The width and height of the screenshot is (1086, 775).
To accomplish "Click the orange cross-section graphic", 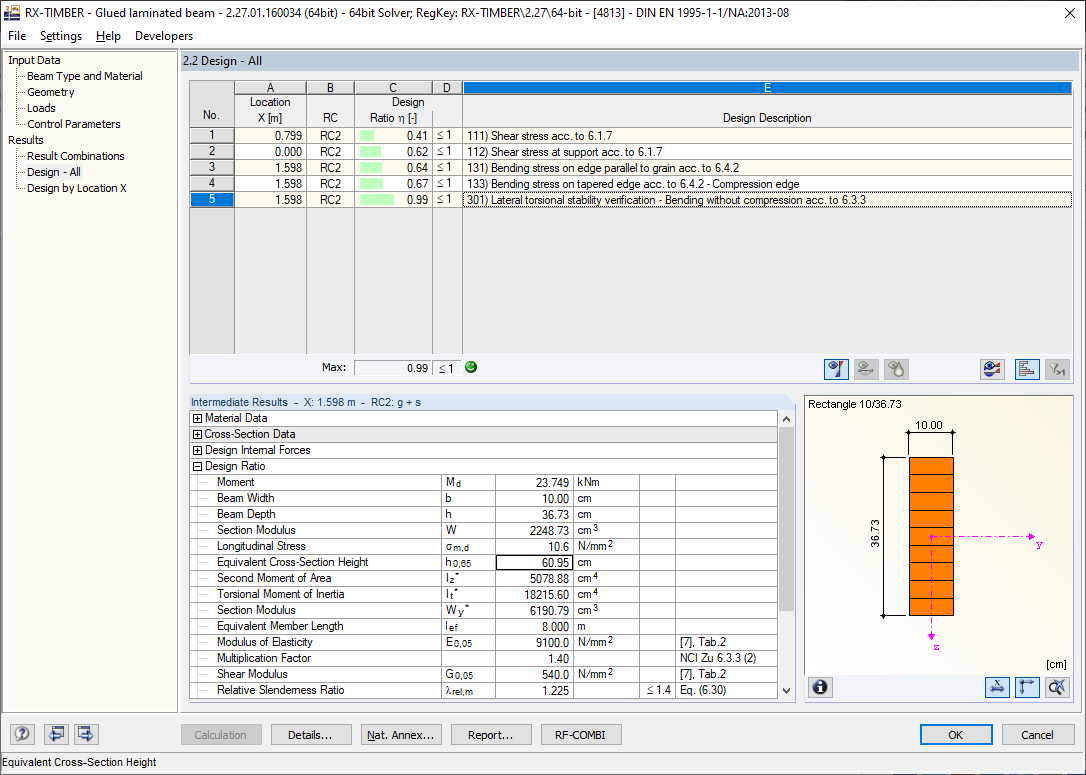I will 931,536.
